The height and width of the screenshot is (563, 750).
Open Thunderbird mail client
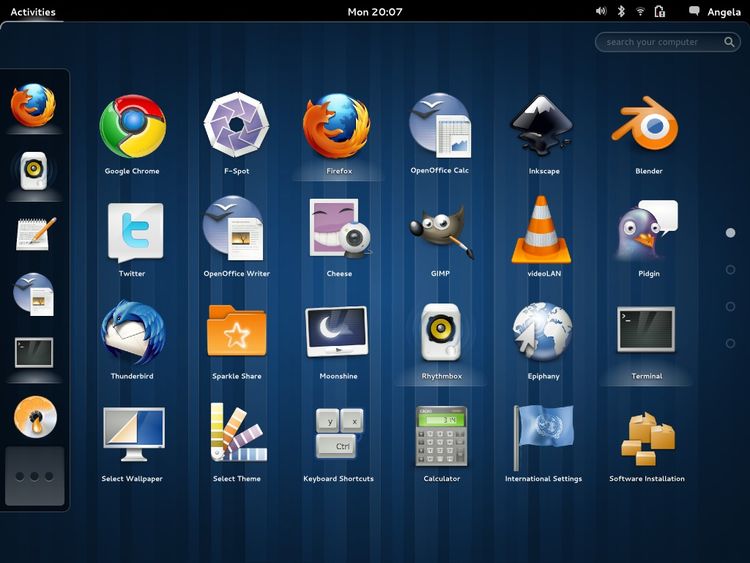tap(132, 333)
